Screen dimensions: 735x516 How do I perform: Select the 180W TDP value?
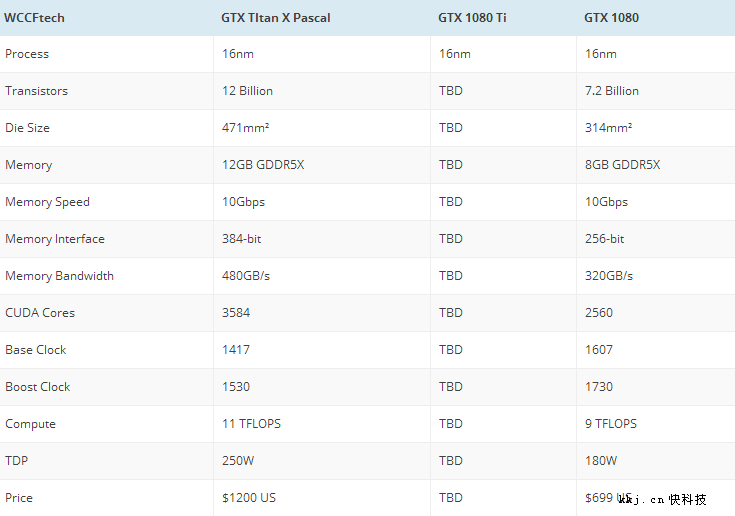point(601,461)
